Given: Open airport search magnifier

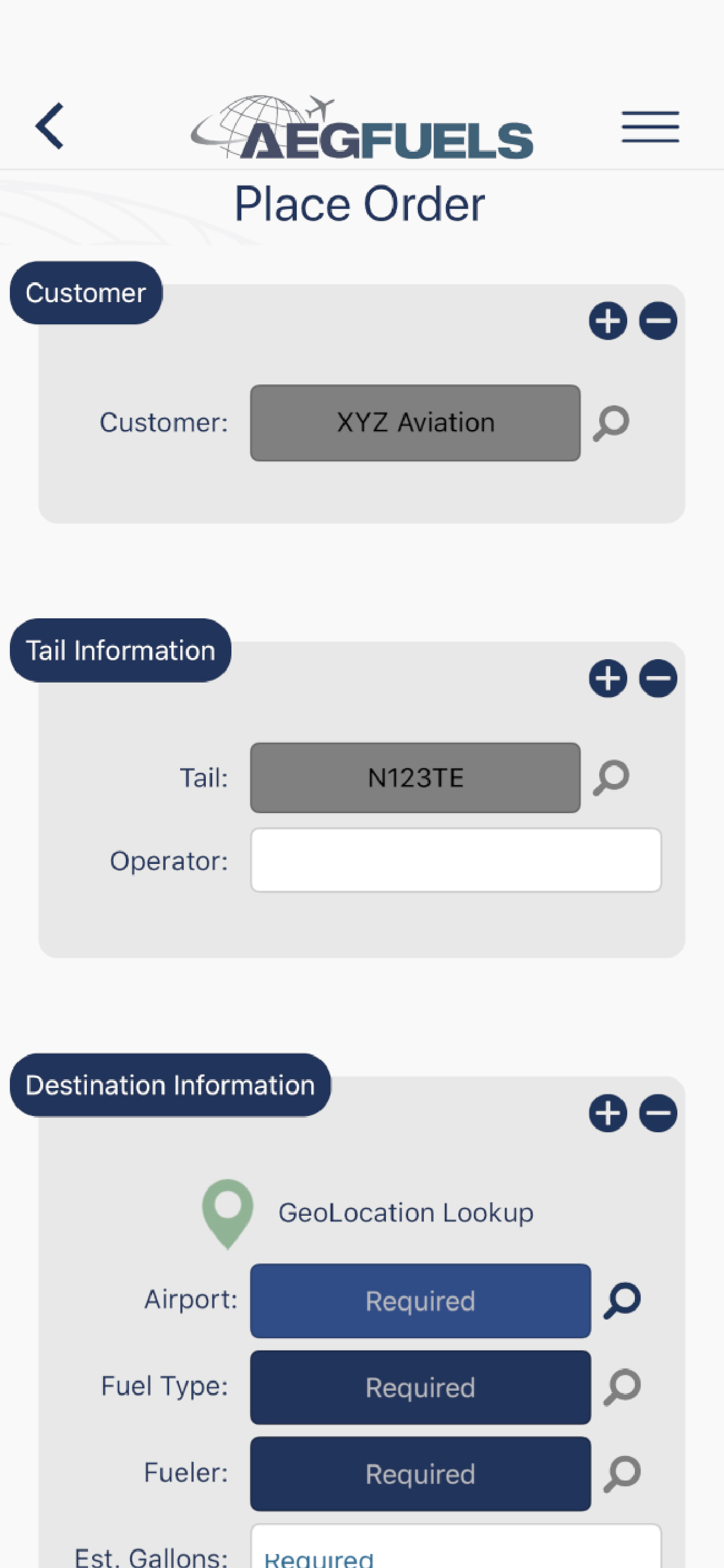Looking at the screenshot, I should click(622, 1300).
